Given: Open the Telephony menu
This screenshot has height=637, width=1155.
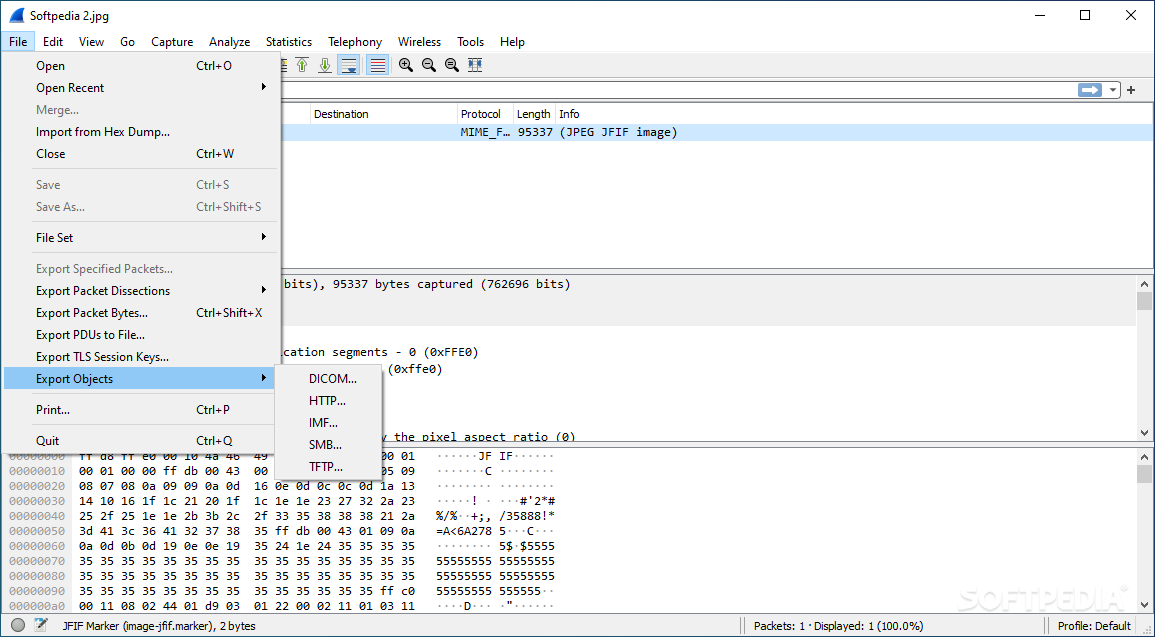Looking at the screenshot, I should [x=355, y=42].
